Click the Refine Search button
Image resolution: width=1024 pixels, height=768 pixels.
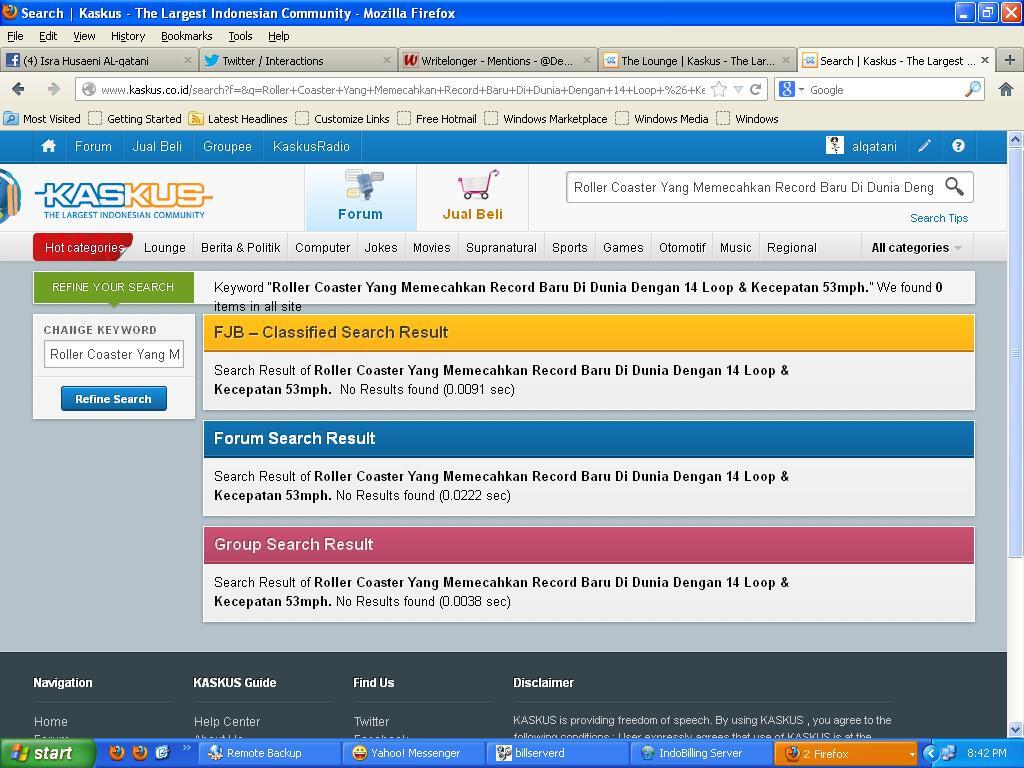(114, 398)
